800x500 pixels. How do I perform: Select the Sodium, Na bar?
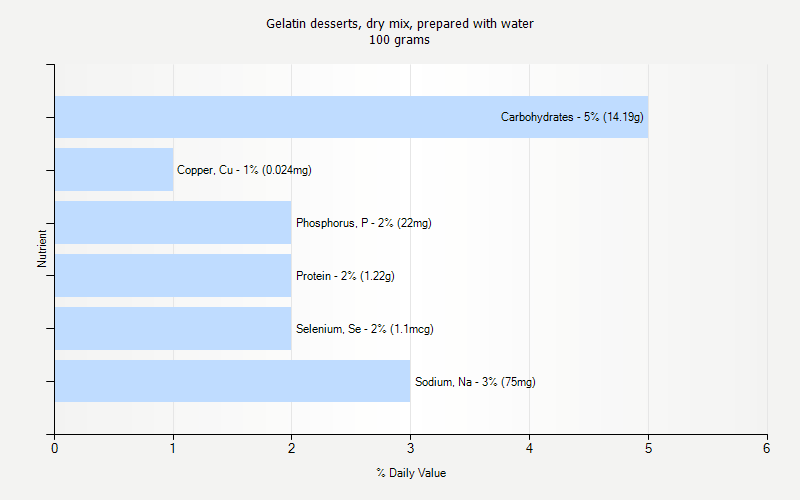[x=232, y=382]
